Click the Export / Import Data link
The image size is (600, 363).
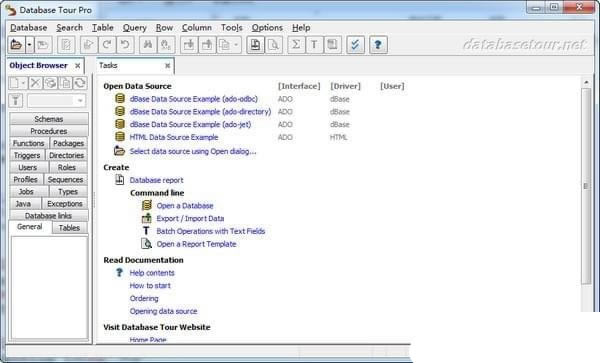click(x=190, y=218)
